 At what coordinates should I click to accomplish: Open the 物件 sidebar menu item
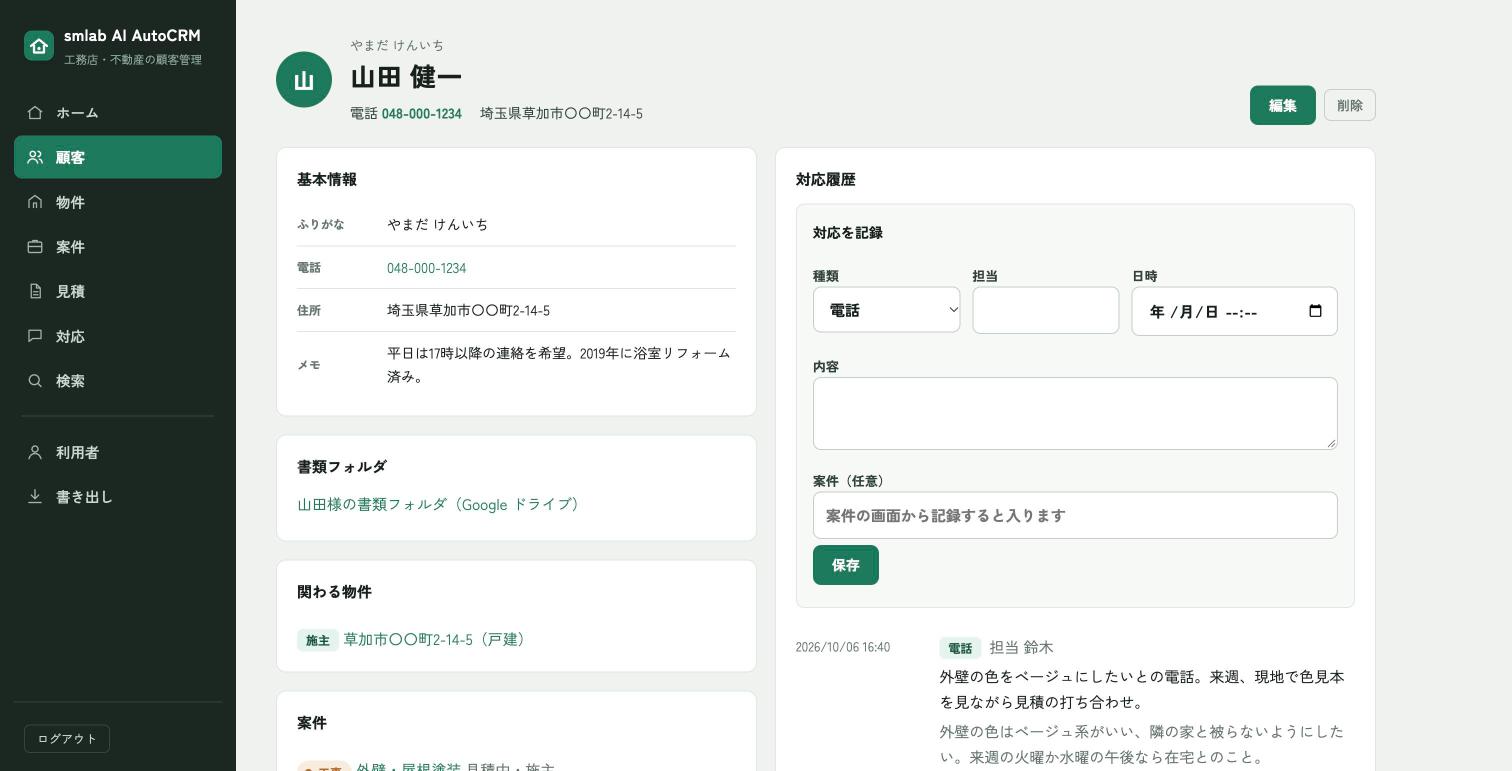pos(118,202)
